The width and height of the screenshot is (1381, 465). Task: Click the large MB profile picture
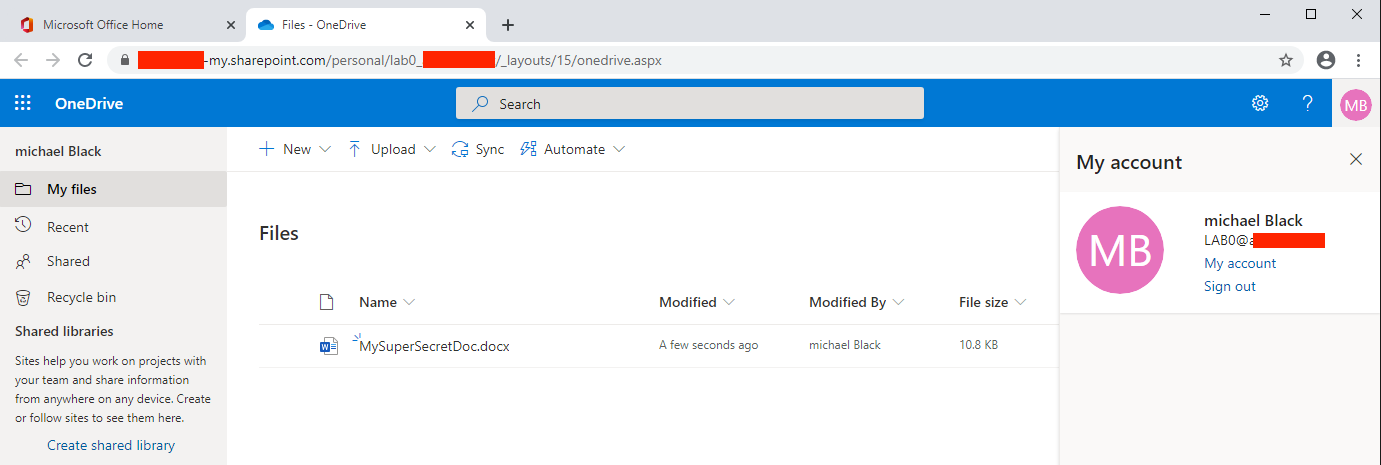tap(1120, 251)
